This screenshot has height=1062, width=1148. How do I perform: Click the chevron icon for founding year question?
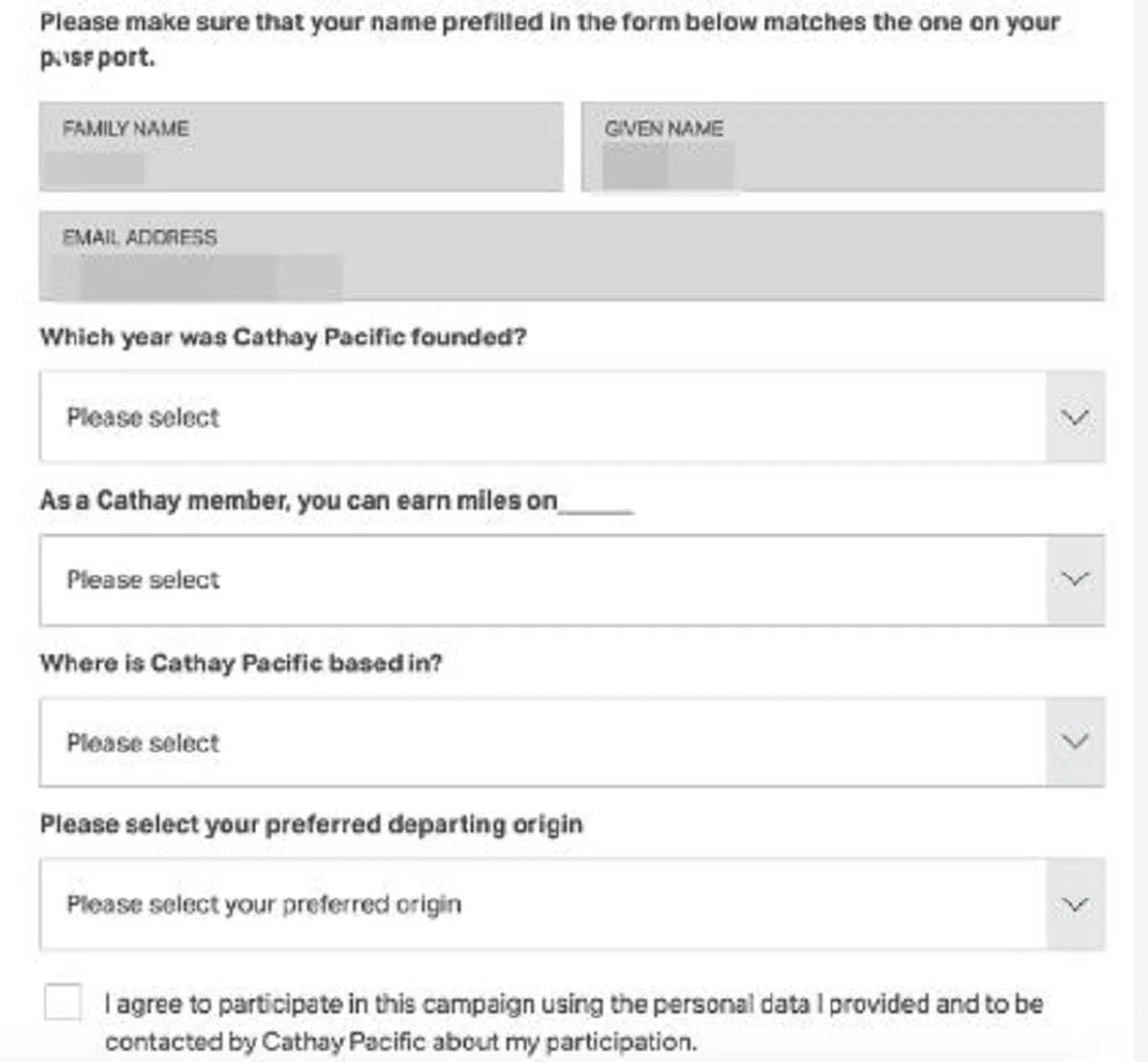pos(1075,418)
